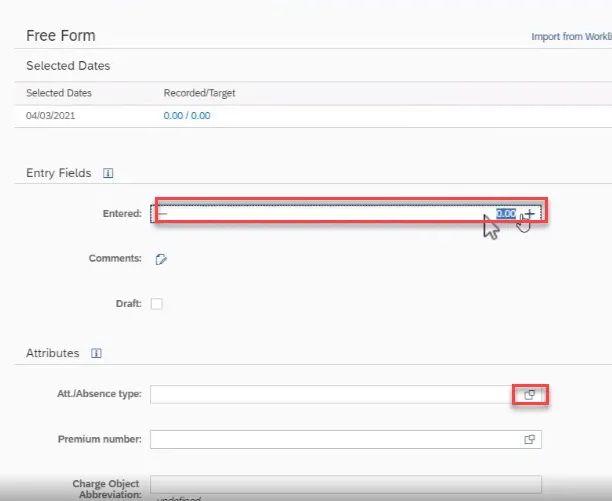Click the Comments: label

[x=115, y=258]
